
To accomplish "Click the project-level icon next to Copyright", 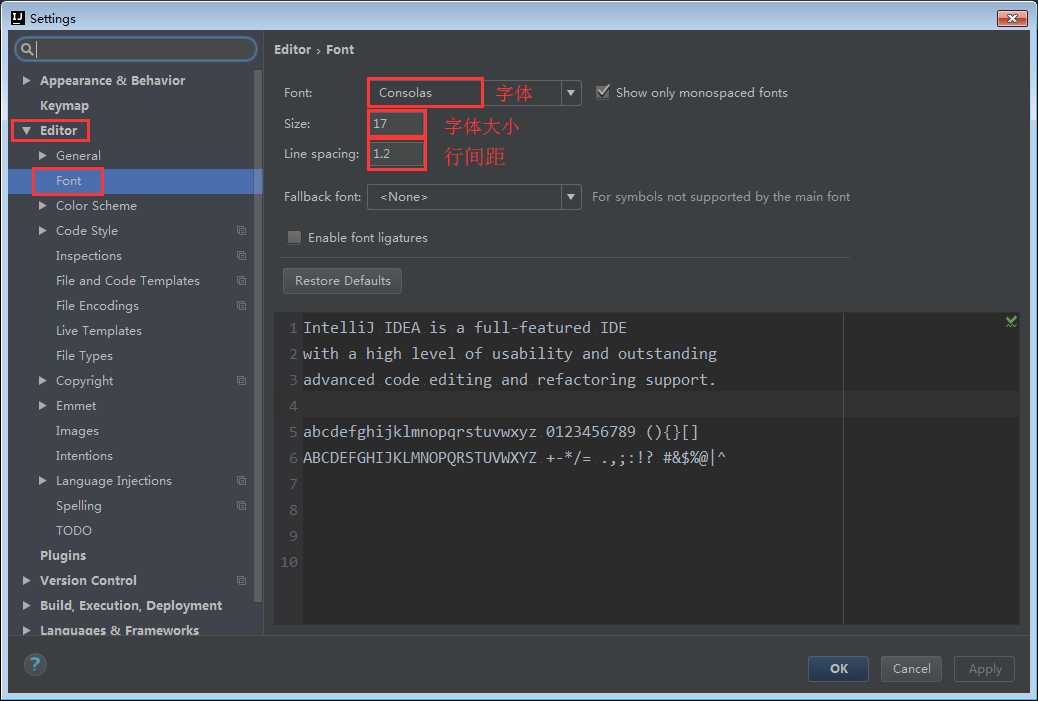I will (242, 381).
